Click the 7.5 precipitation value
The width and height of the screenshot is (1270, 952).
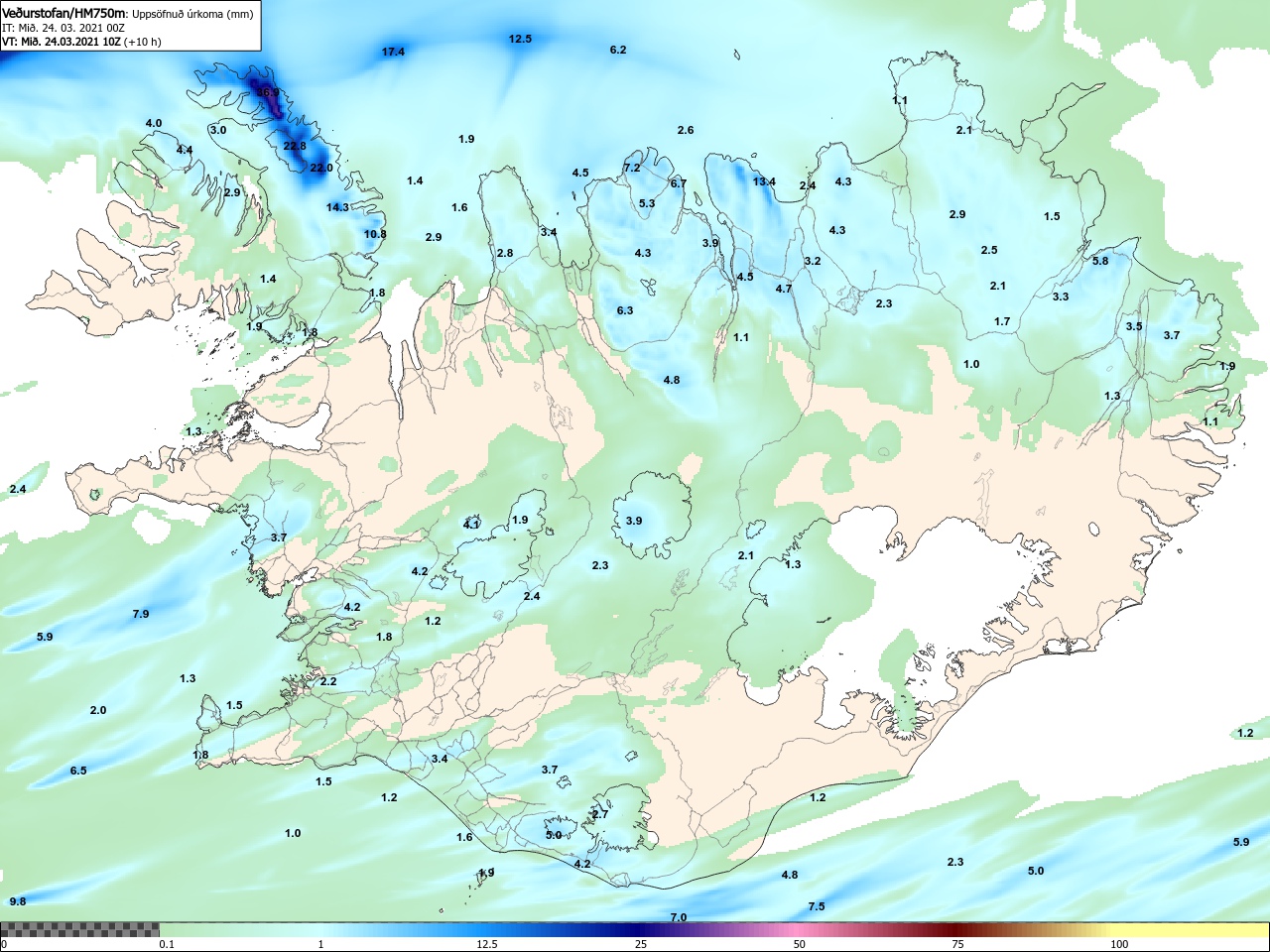coord(817,906)
